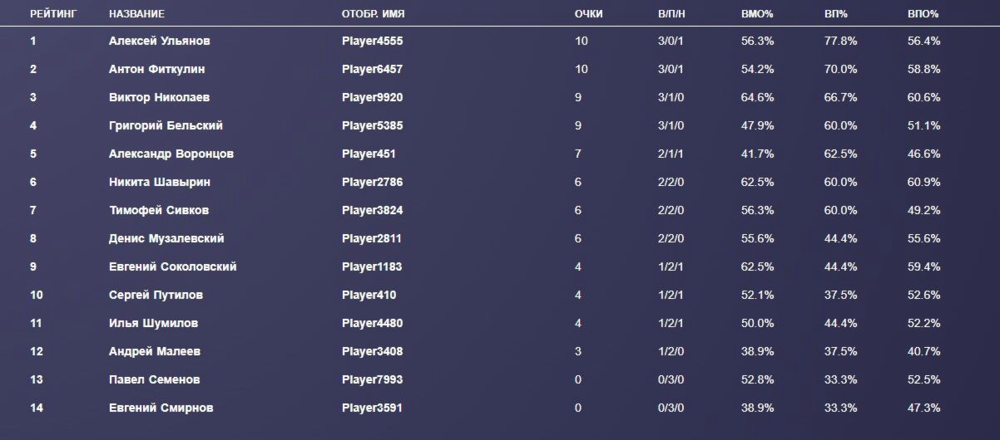Sort by the ВМО% column header
Viewport: 1000px width, 440px height.
(x=760, y=14)
